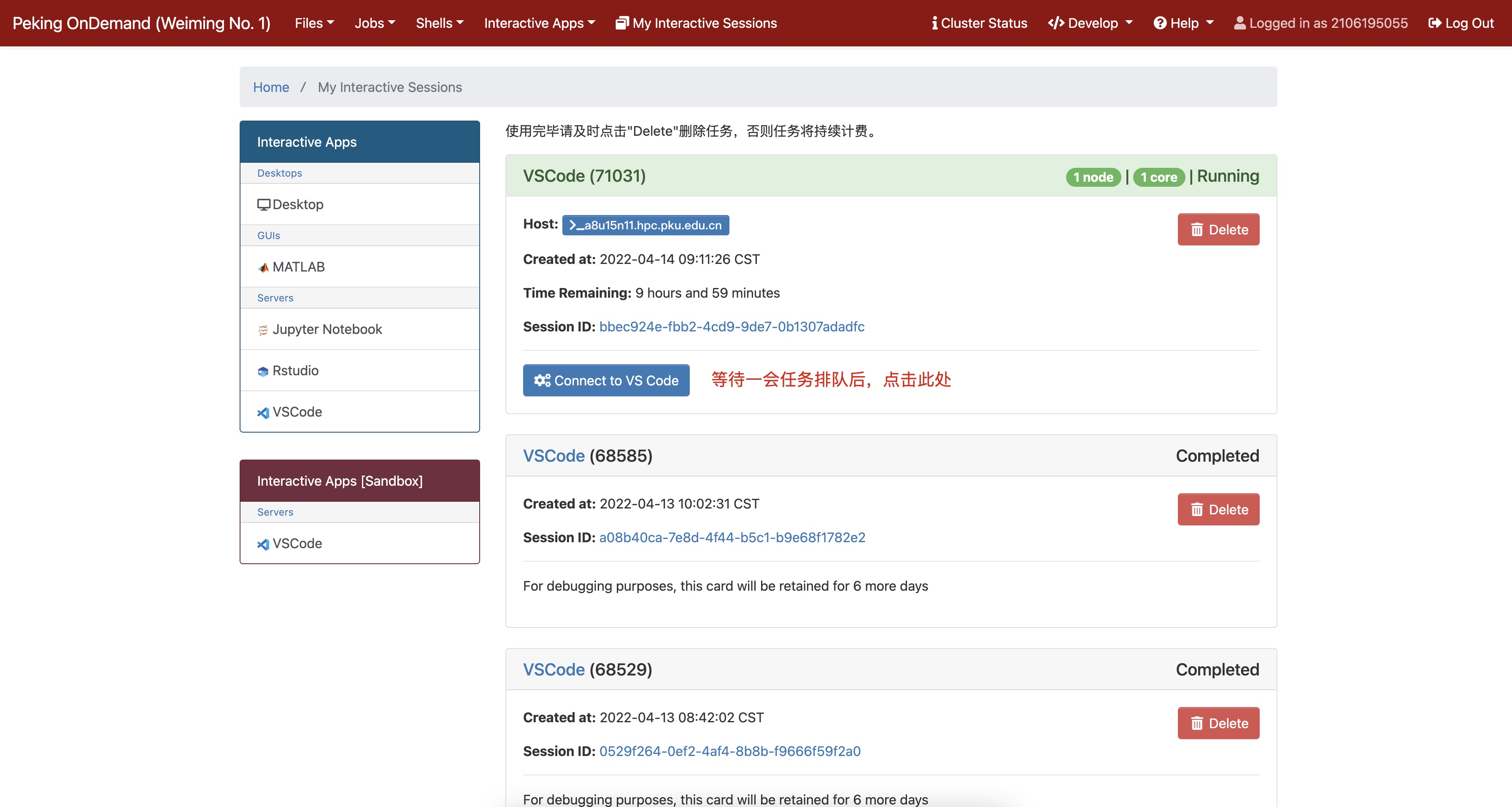Click the Home breadcrumb link

click(270, 87)
